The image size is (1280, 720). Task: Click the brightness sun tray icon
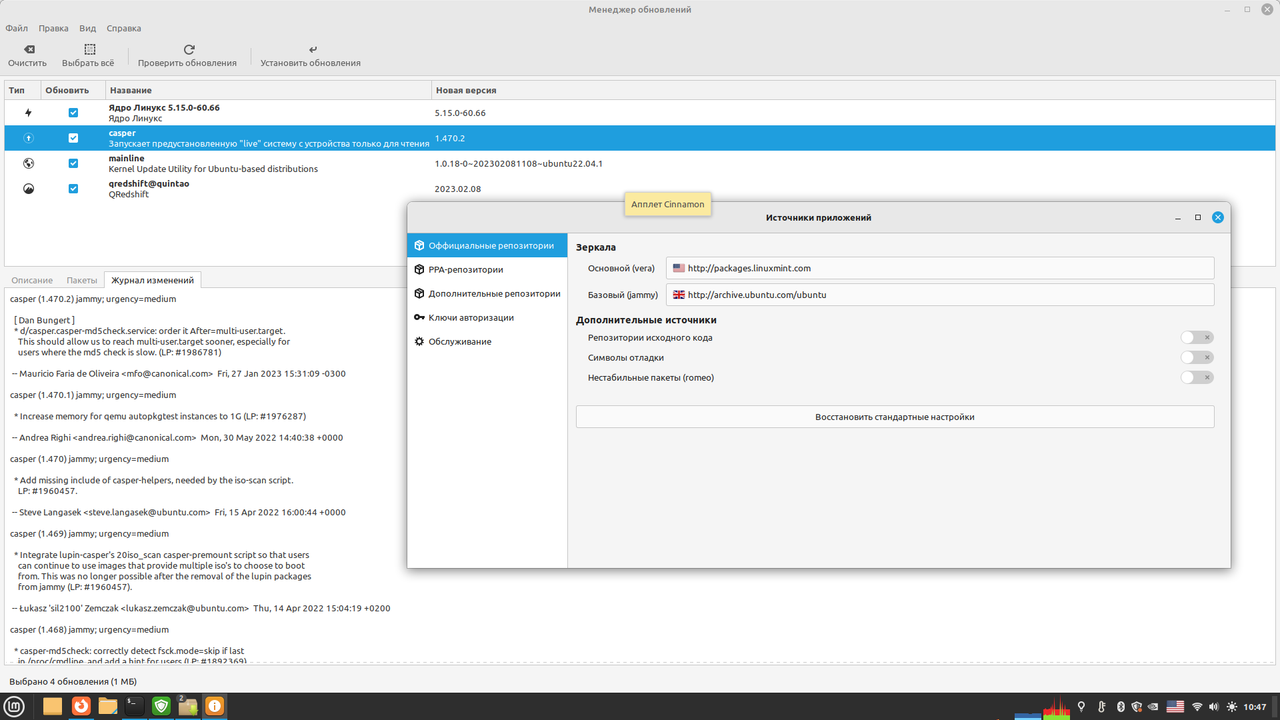coord(1232,706)
